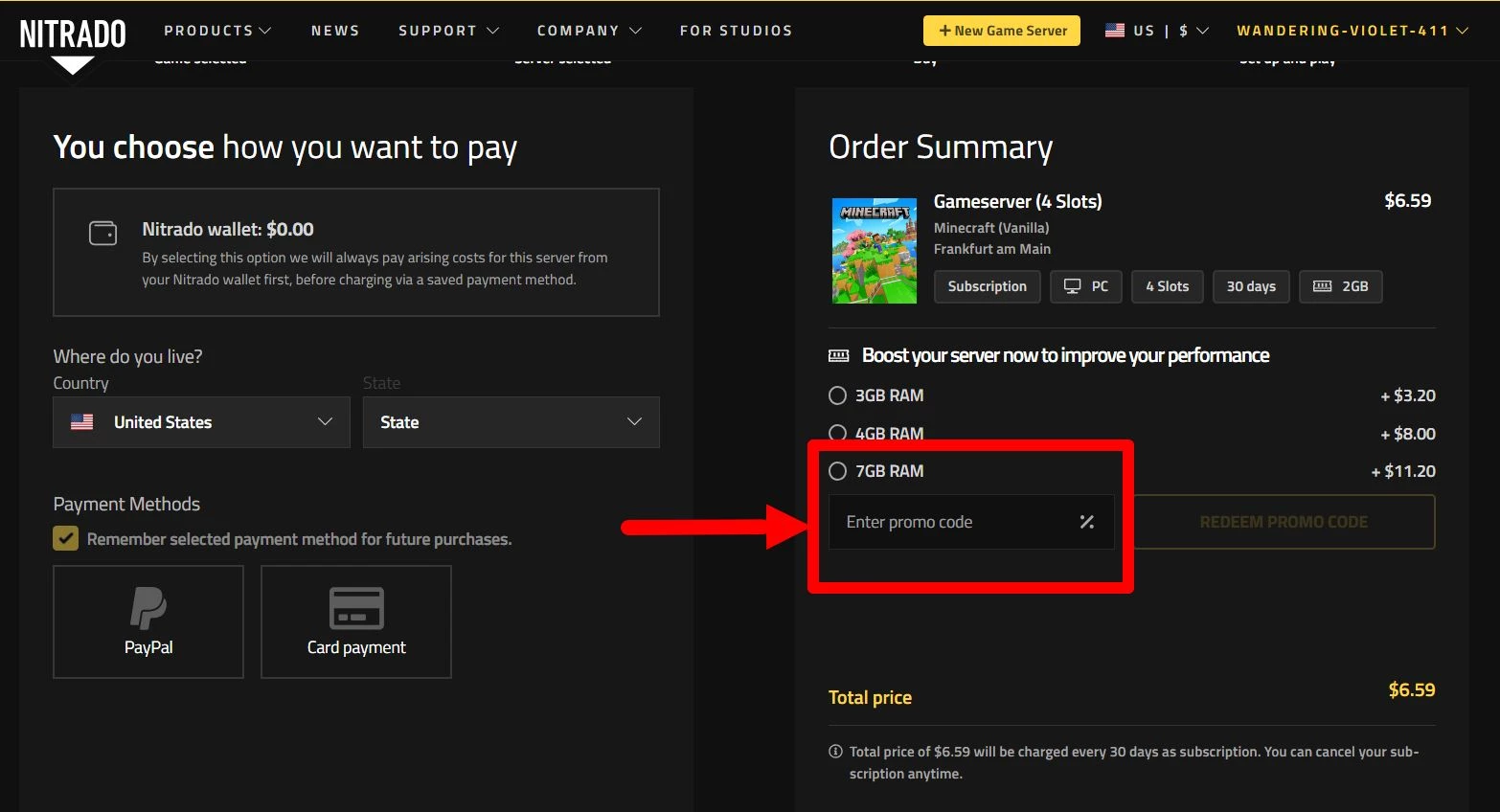Click the Frankfurt am Main location text
1500x812 pixels.
coord(992,249)
